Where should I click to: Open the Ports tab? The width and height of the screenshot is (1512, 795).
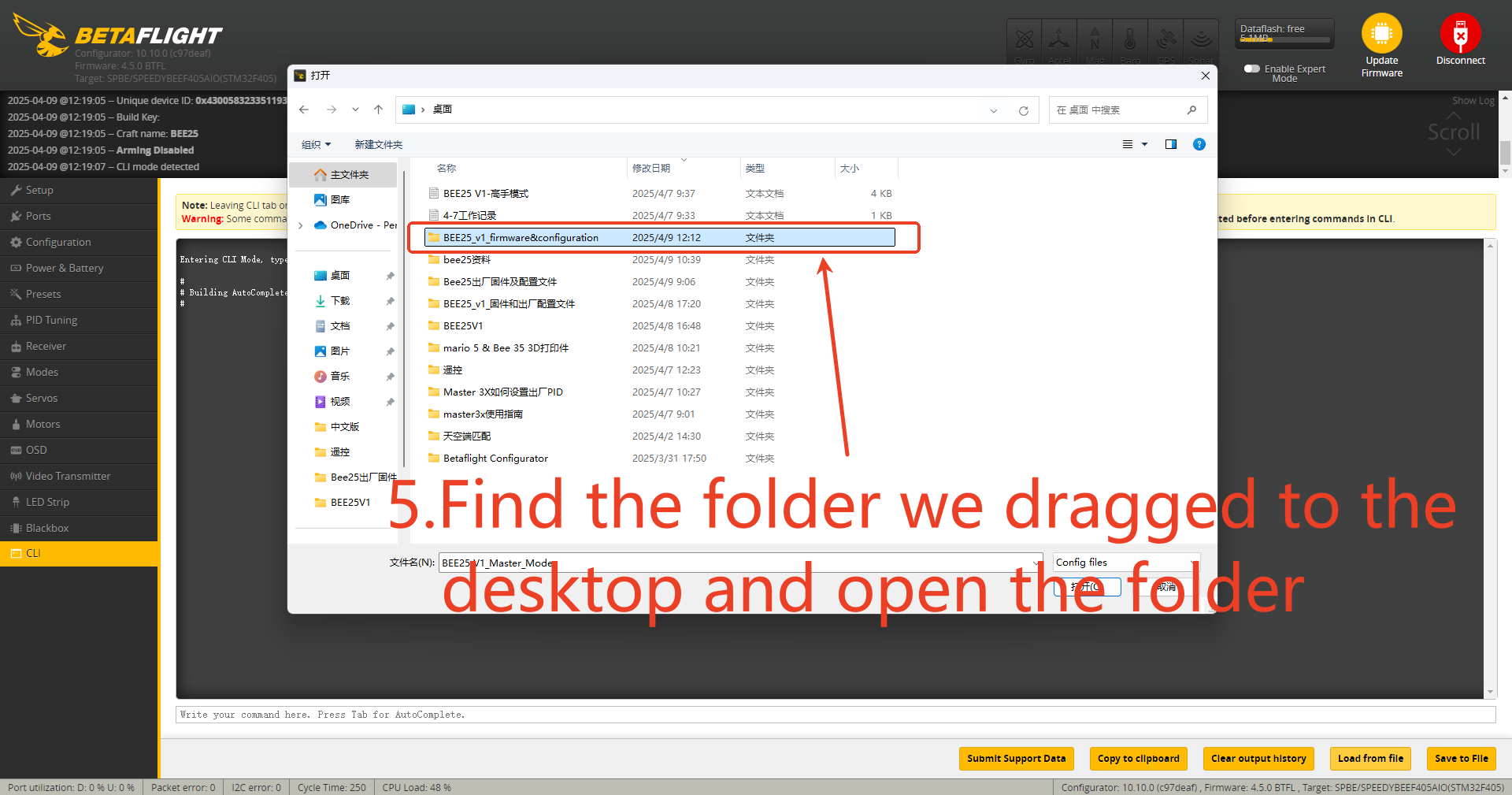79,216
